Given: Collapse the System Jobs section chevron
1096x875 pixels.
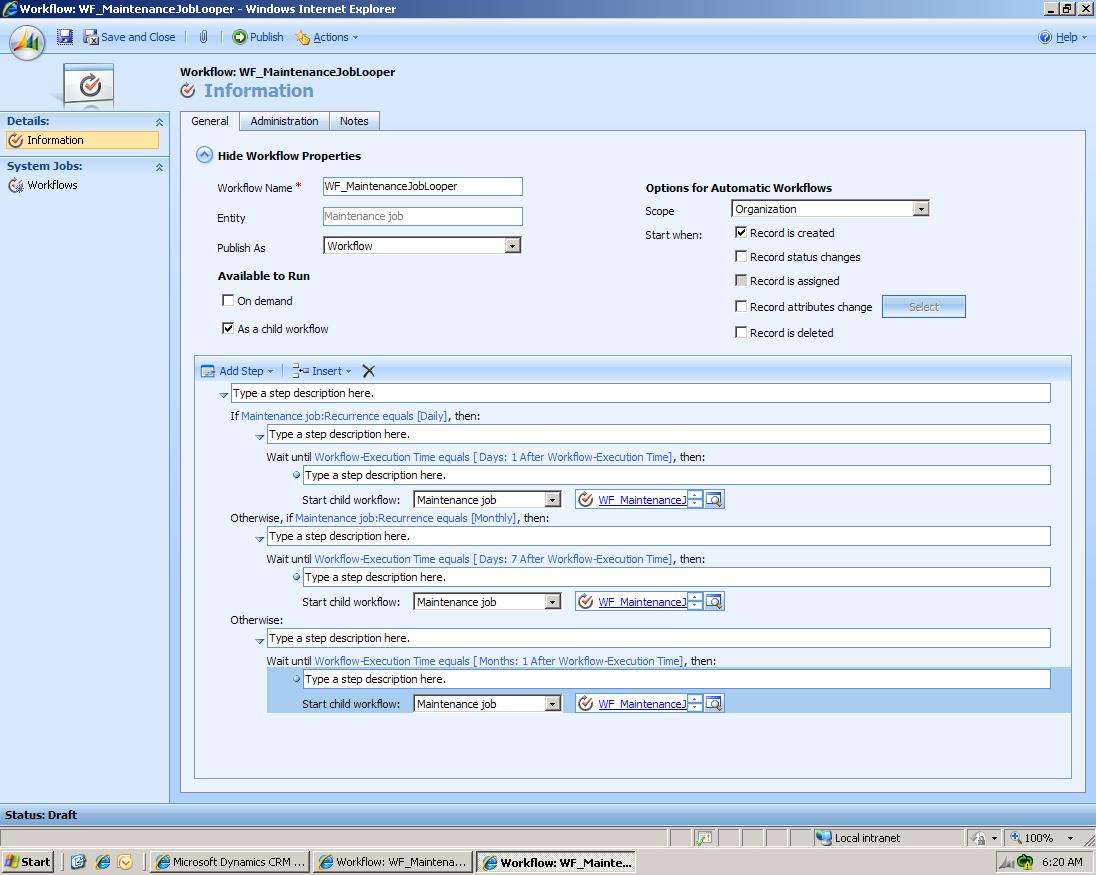Looking at the screenshot, I should pos(159,167).
